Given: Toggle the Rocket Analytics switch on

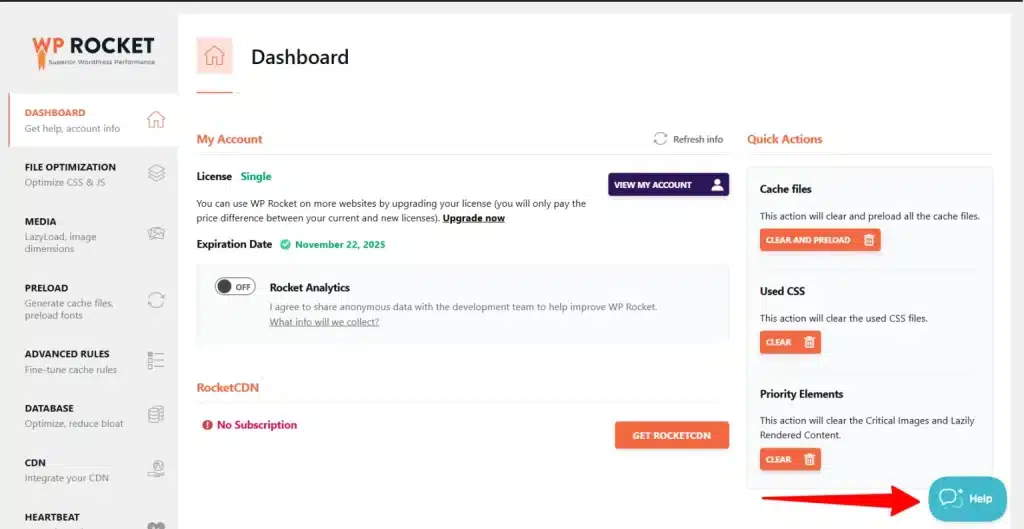Looking at the screenshot, I should click(x=235, y=287).
